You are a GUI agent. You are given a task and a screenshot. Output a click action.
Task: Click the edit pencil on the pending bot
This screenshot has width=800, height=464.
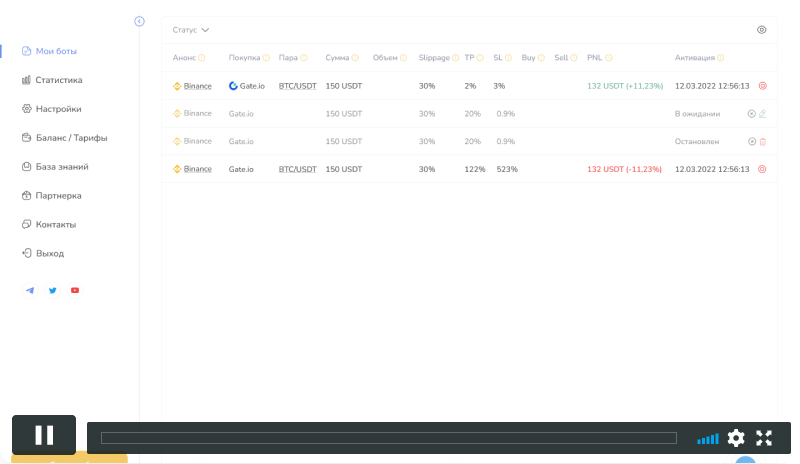click(763, 114)
